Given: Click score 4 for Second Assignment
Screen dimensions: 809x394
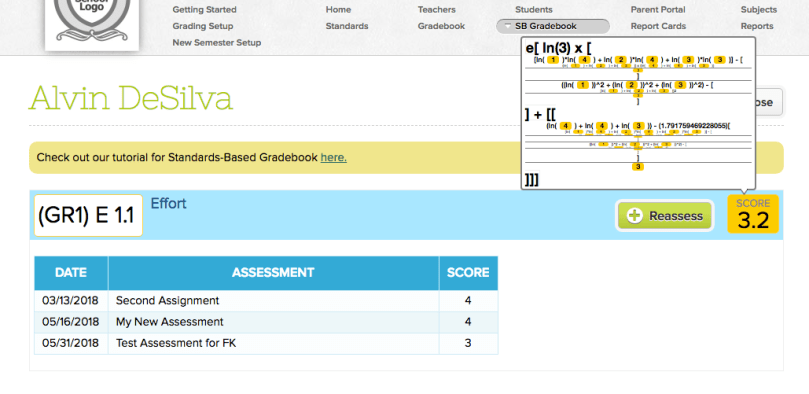Looking at the screenshot, I should pos(468,301).
